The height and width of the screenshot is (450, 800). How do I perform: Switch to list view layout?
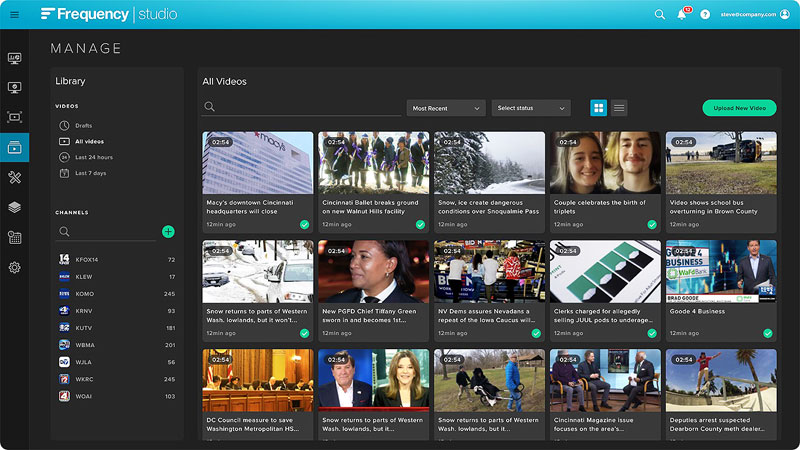coord(619,108)
